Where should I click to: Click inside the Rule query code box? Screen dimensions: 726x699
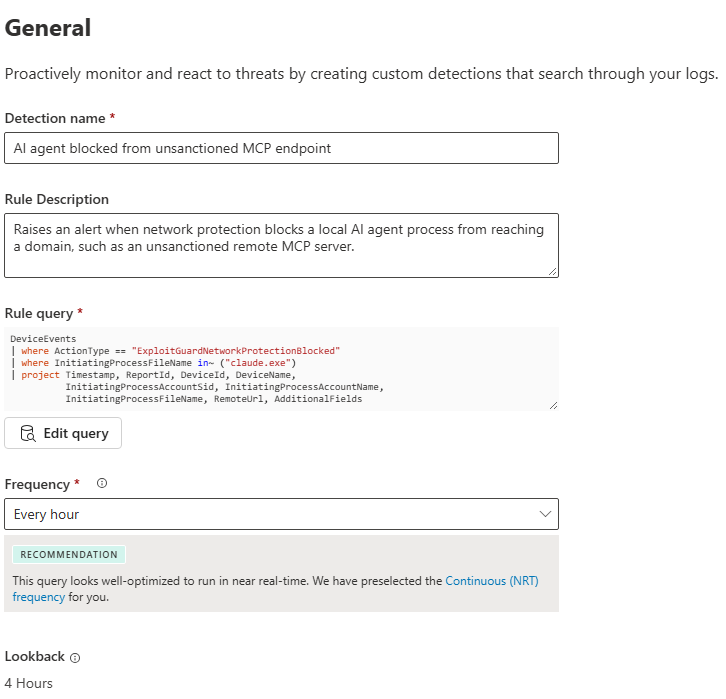coord(281,369)
